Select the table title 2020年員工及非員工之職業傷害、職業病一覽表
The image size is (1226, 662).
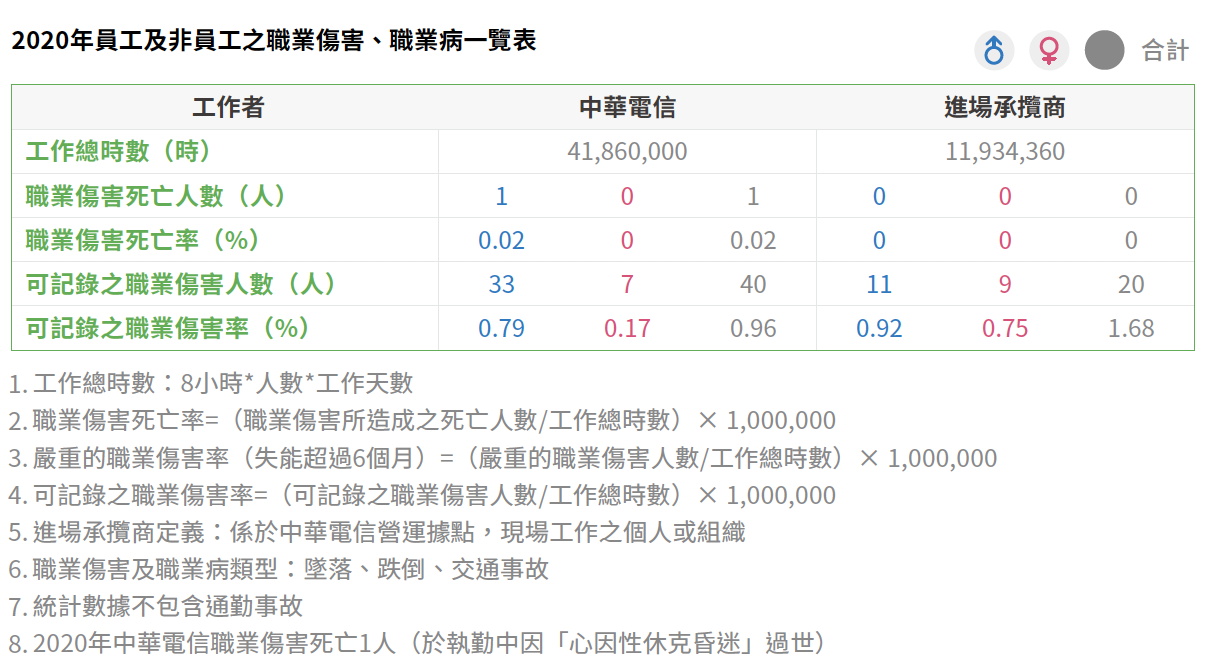point(274,41)
